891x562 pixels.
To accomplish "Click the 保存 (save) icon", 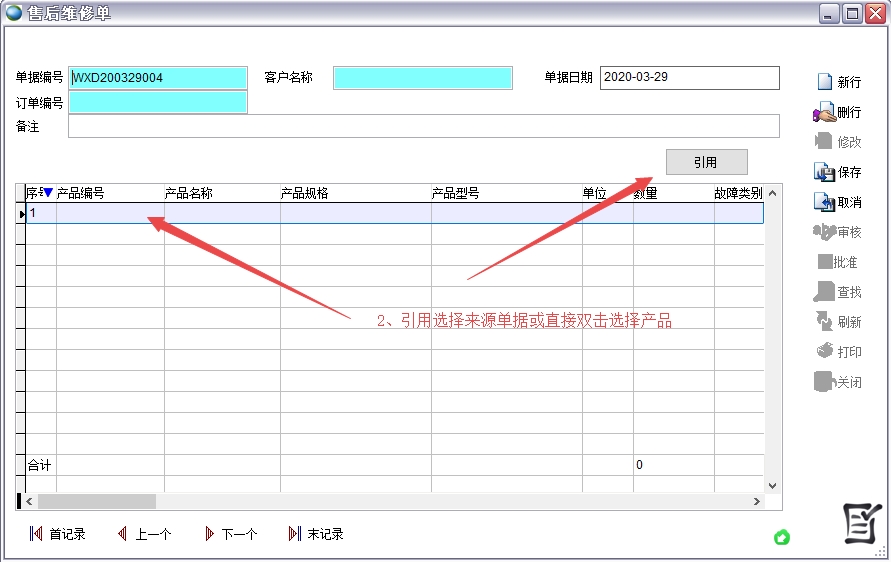I will (x=824, y=172).
